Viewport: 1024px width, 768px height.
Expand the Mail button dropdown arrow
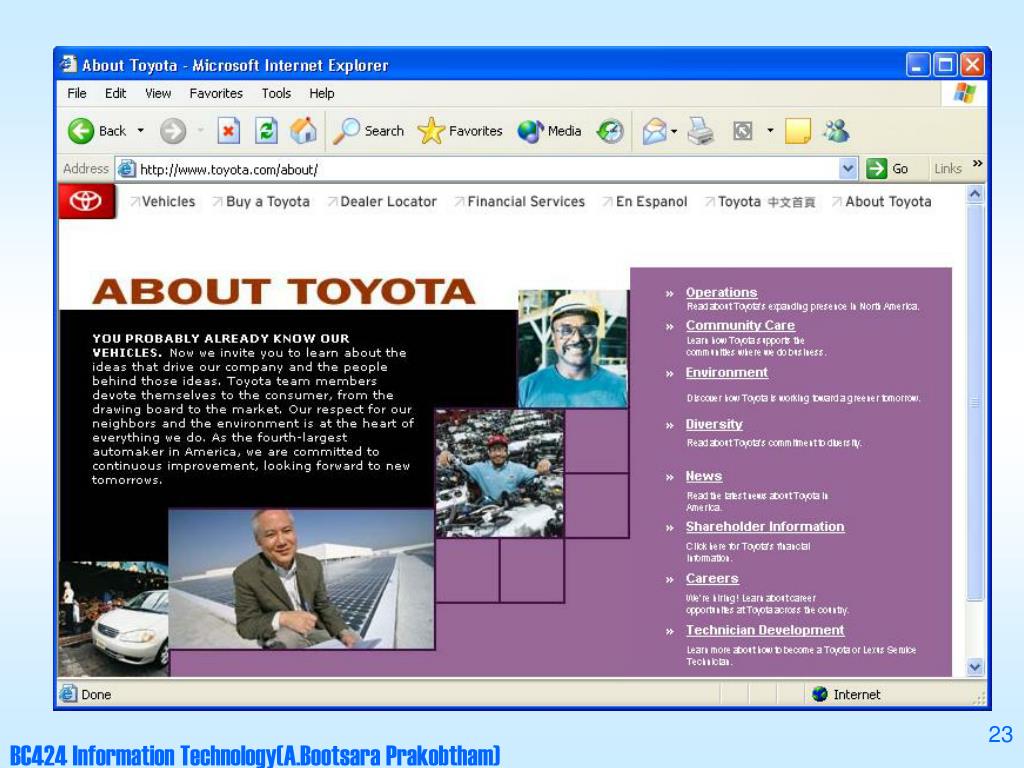[674, 131]
